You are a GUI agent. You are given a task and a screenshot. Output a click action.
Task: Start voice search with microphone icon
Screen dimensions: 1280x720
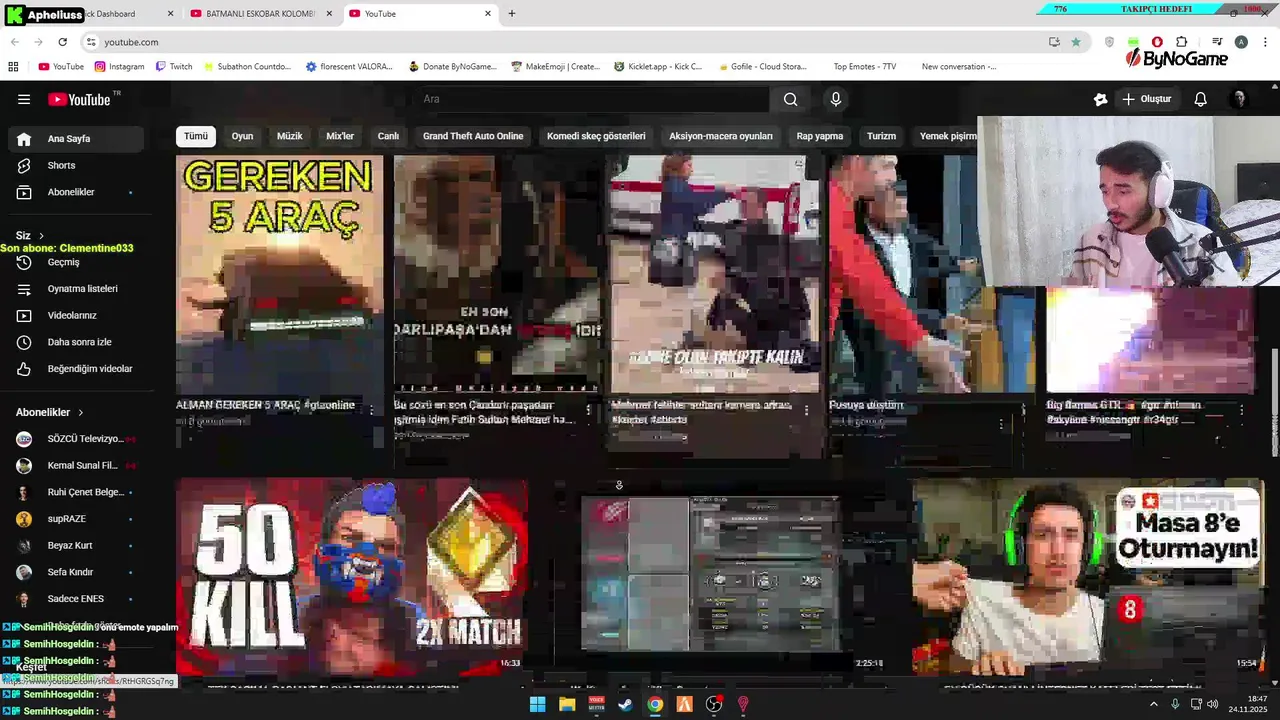(x=836, y=99)
